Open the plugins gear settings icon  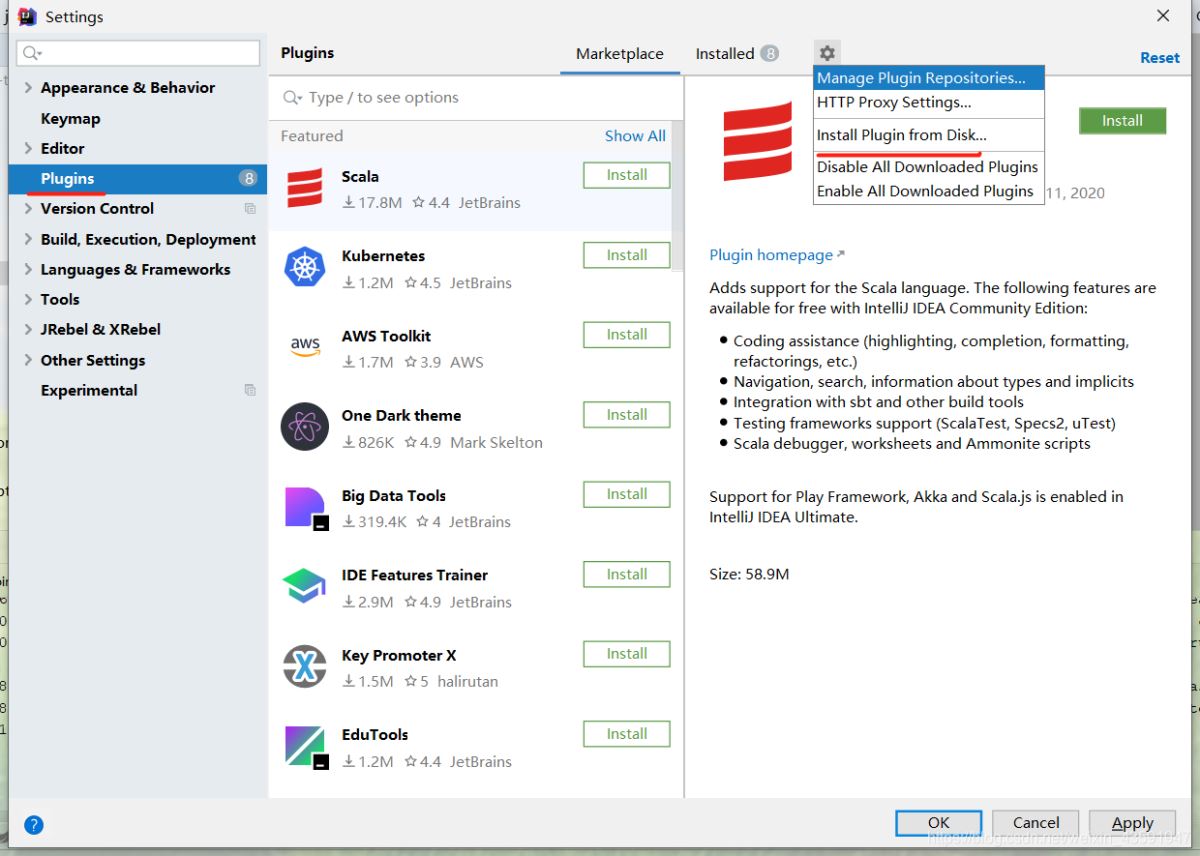[827, 53]
